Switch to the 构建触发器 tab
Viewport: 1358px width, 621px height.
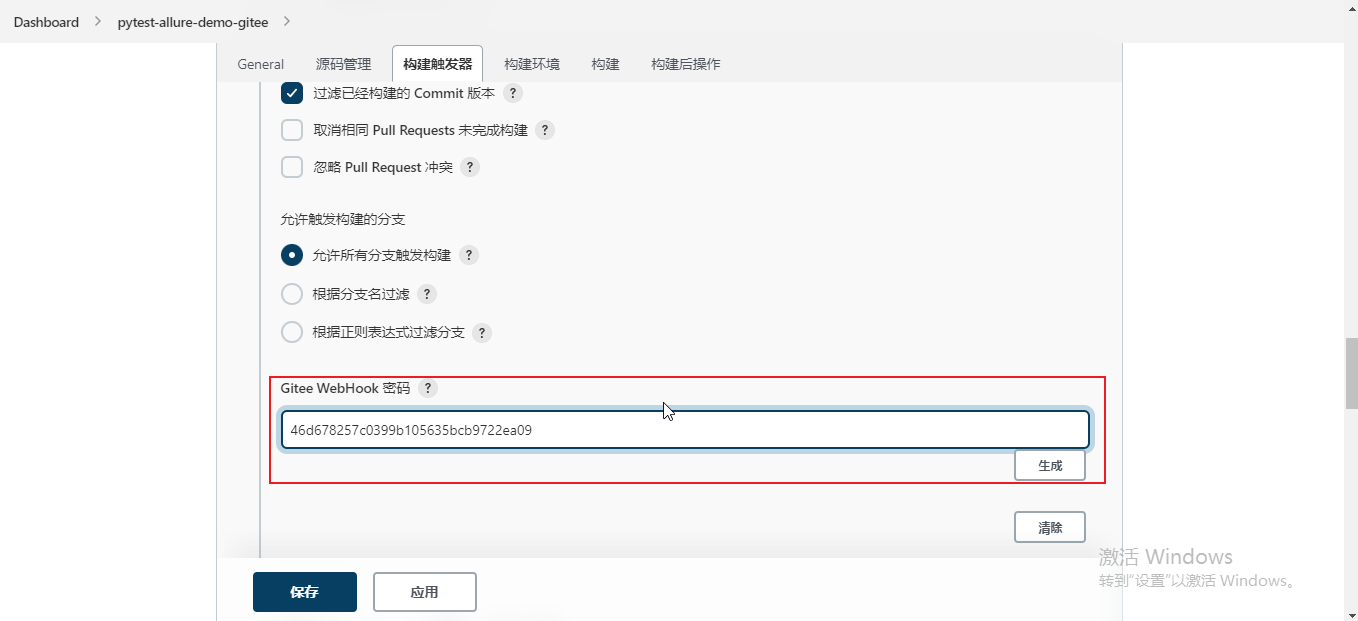point(438,64)
